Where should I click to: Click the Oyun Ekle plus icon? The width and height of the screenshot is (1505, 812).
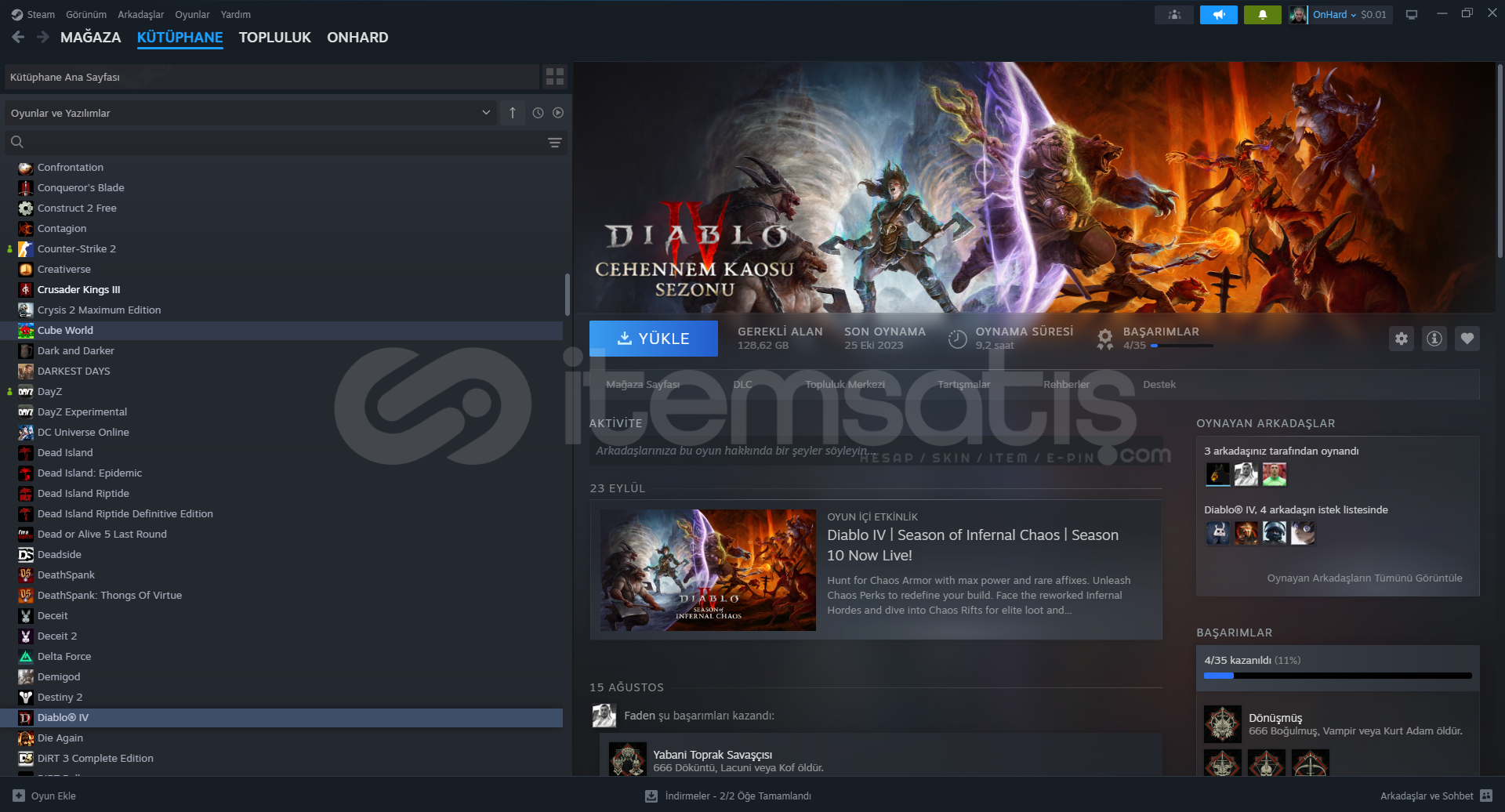[19, 796]
